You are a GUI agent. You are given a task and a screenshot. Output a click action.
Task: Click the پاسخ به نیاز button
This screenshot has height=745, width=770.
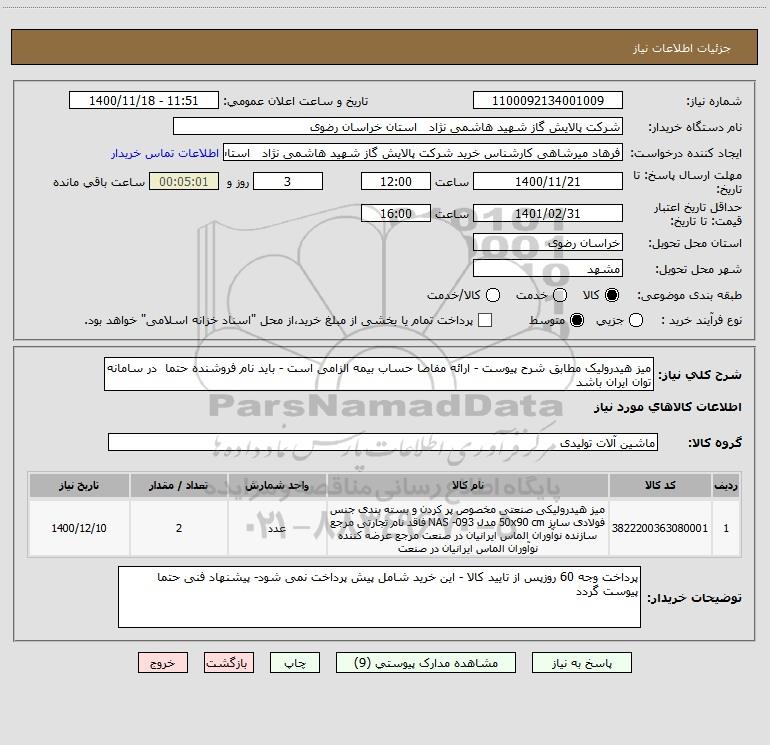tap(581, 663)
